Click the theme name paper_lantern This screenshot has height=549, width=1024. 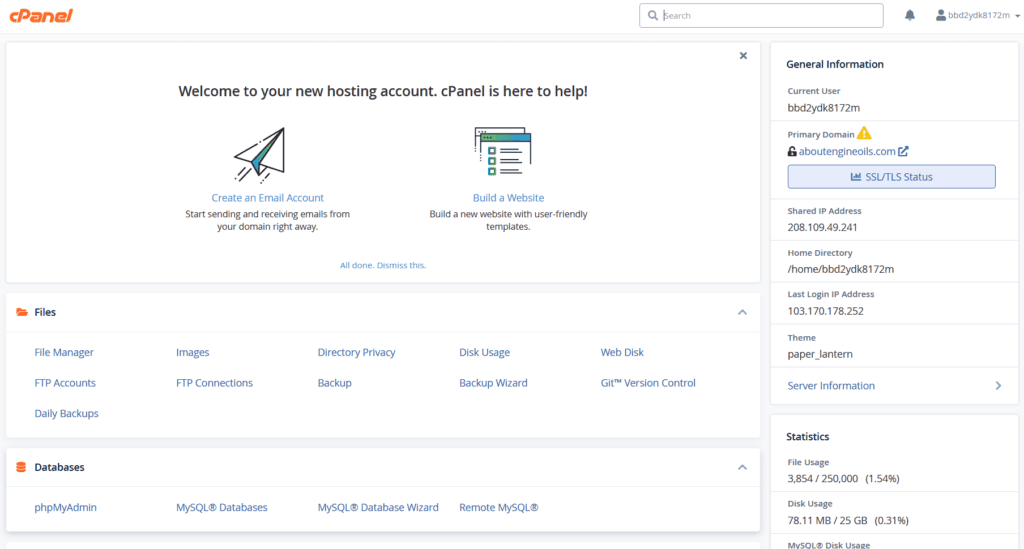pyautogui.click(x=820, y=354)
